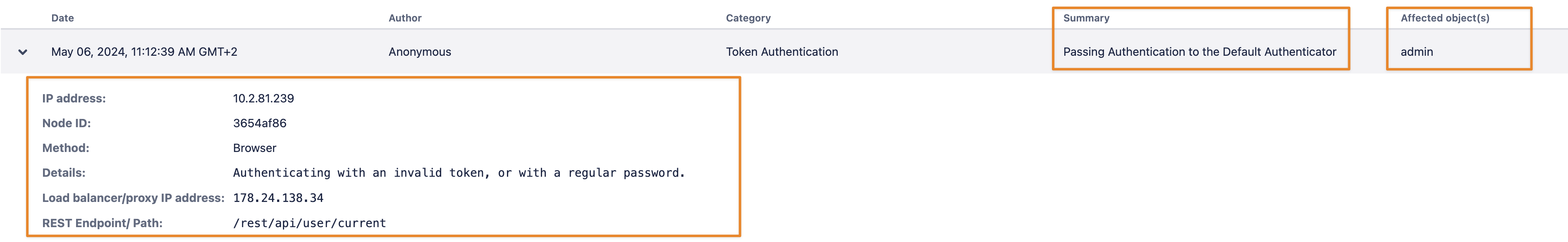Click the Summary column header

[x=1086, y=18]
